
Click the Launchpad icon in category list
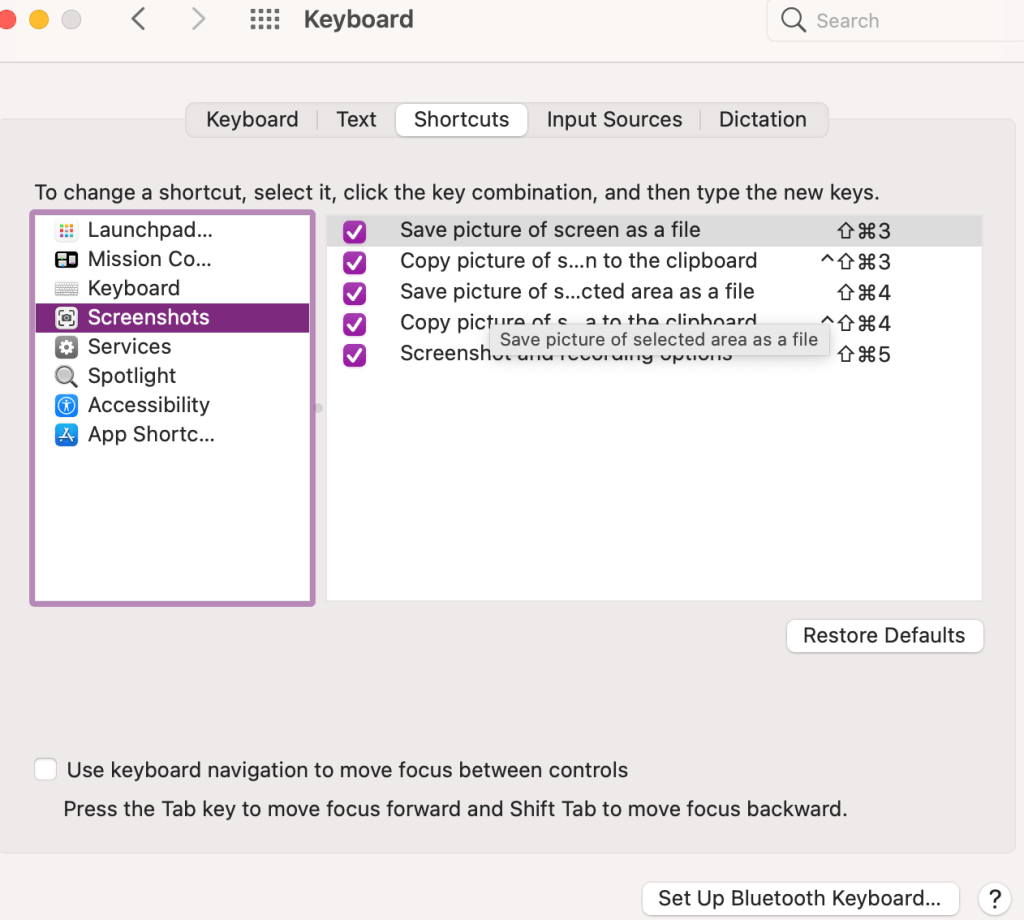click(x=66, y=231)
